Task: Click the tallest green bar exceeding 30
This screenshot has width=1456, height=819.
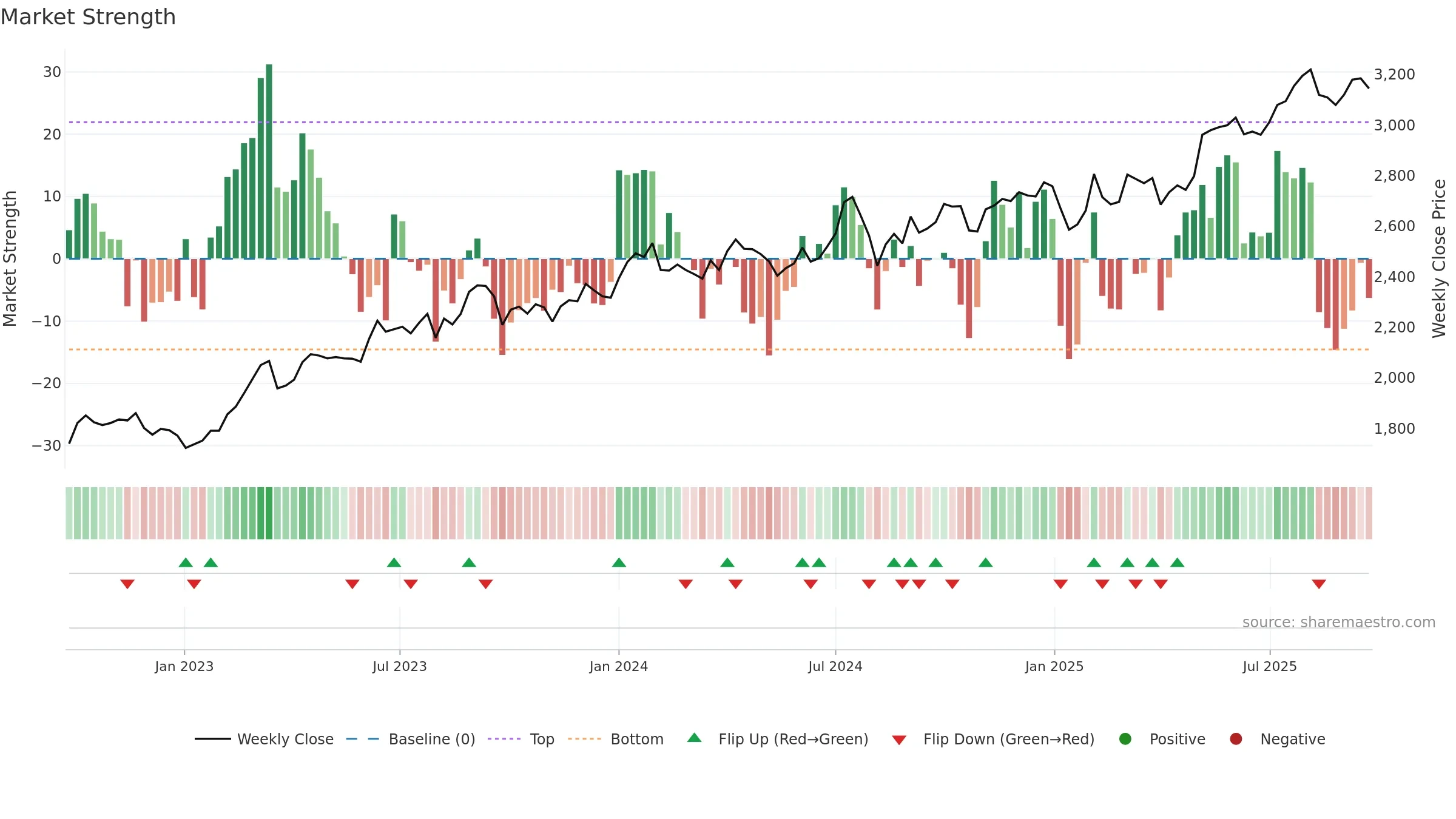Action: (x=269, y=161)
